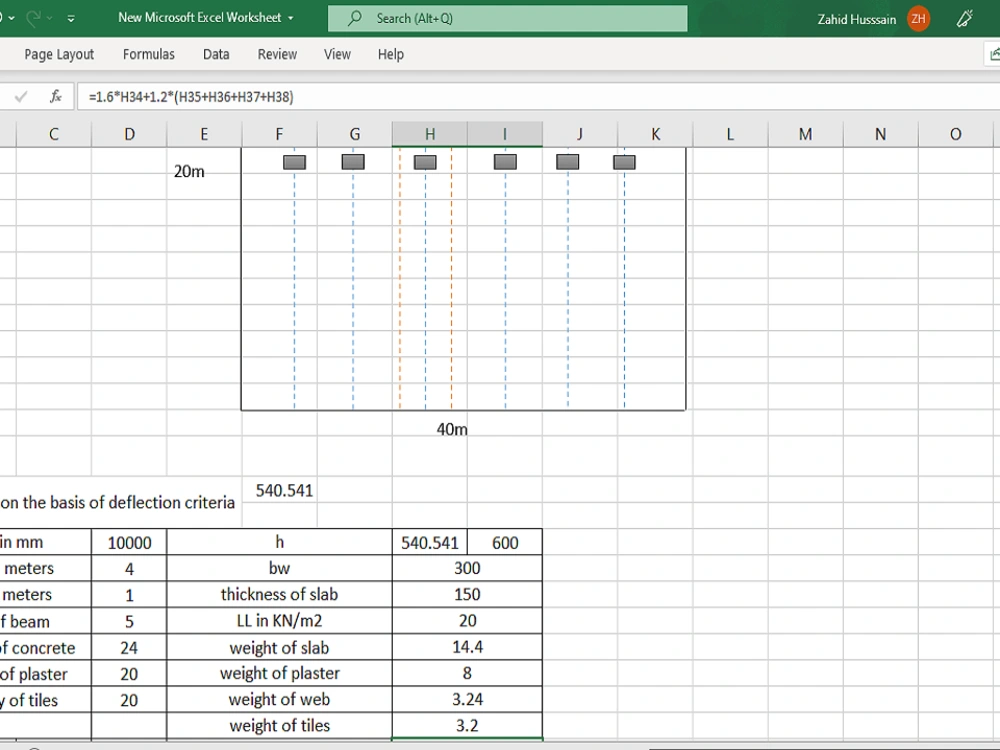
Task: Open the Help ribbon tab
Action: (391, 54)
